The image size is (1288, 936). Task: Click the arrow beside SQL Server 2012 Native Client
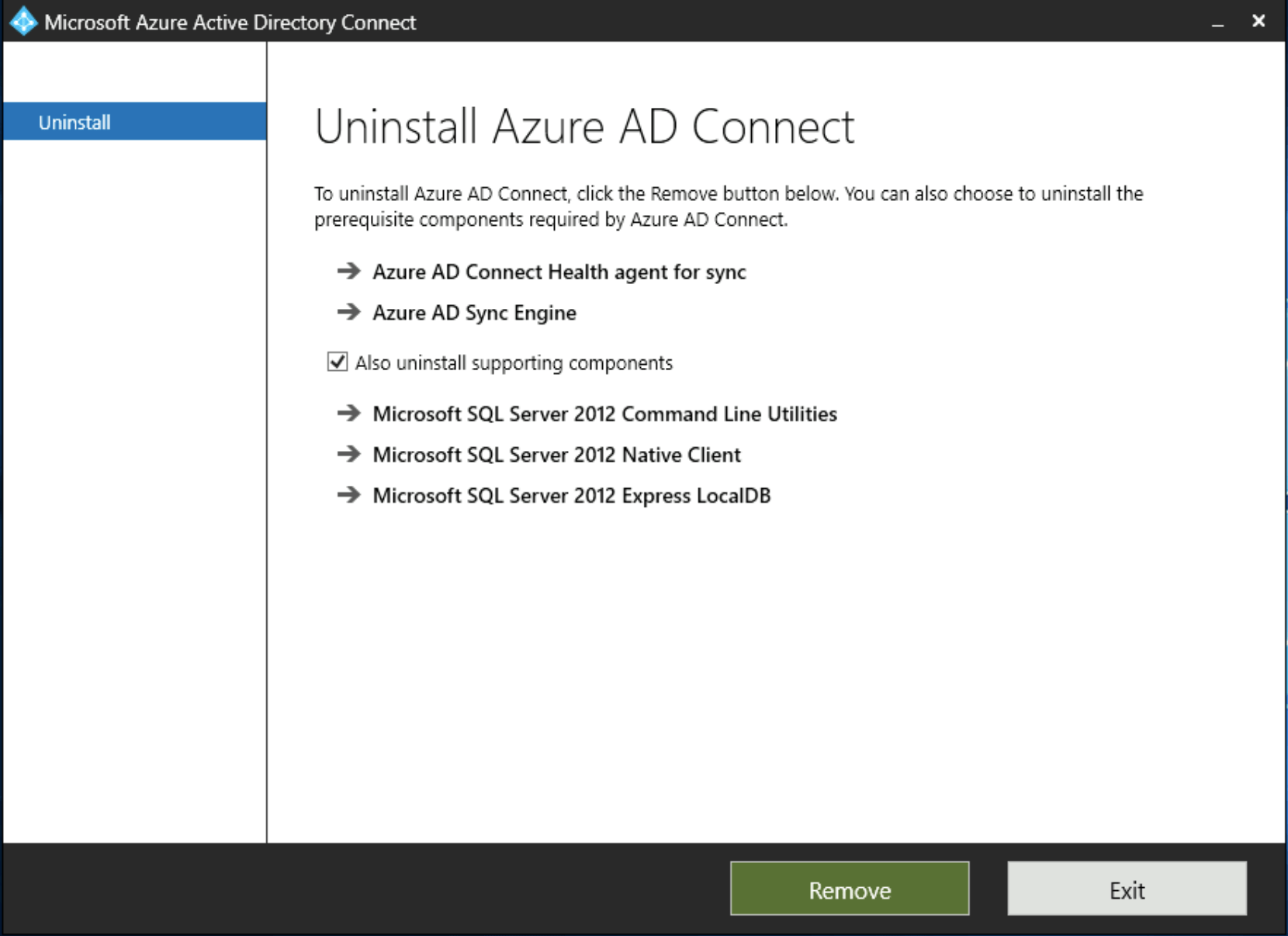[348, 455]
